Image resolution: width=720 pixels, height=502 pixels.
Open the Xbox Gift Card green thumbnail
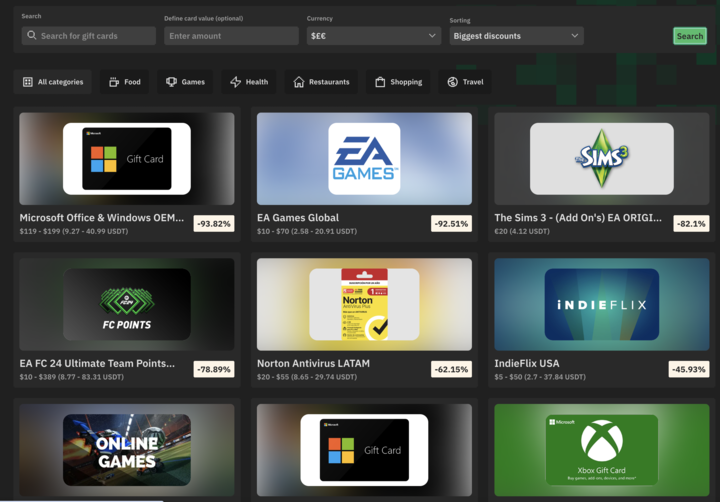click(x=602, y=450)
